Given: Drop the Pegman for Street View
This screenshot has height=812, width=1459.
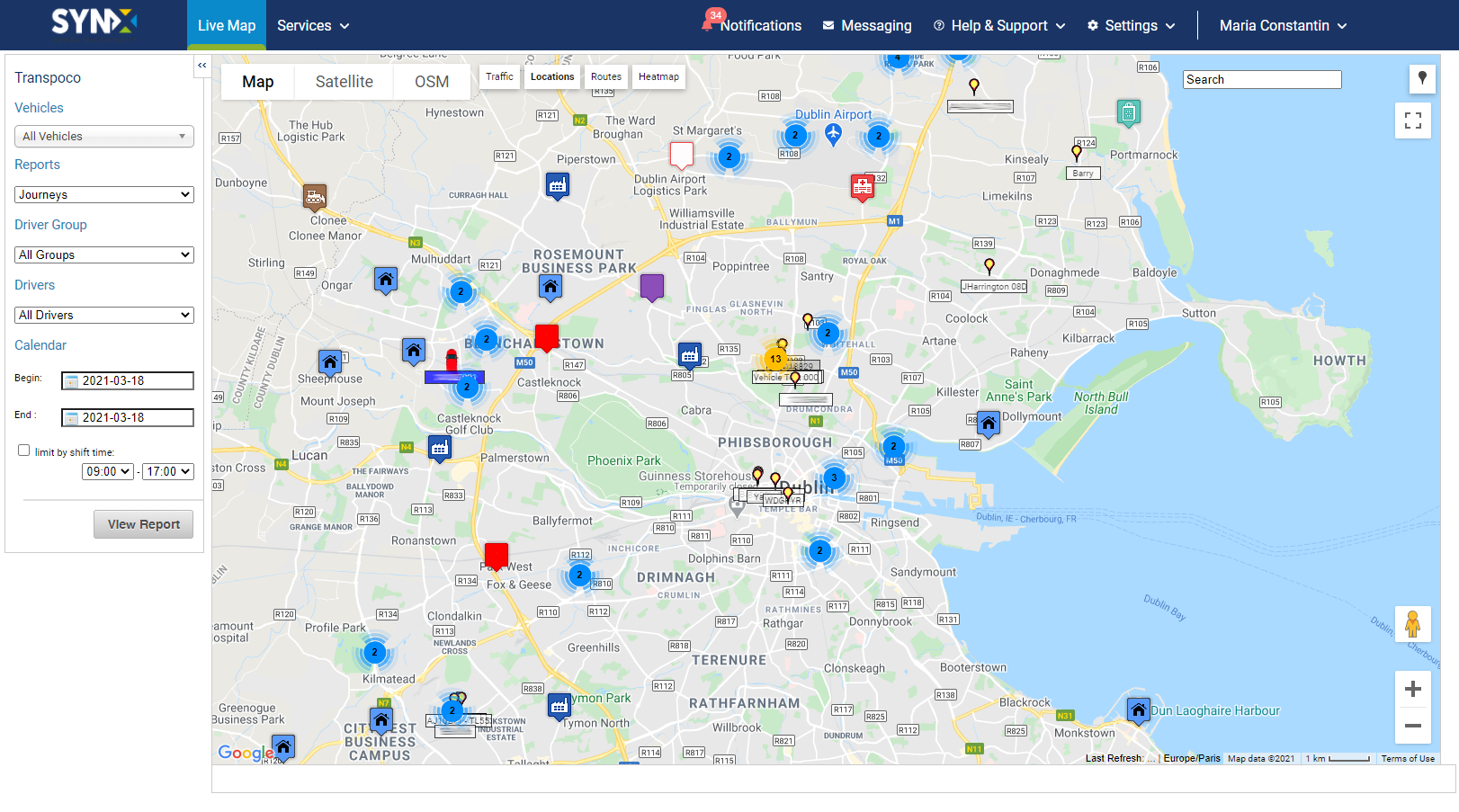Looking at the screenshot, I should [x=1413, y=623].
